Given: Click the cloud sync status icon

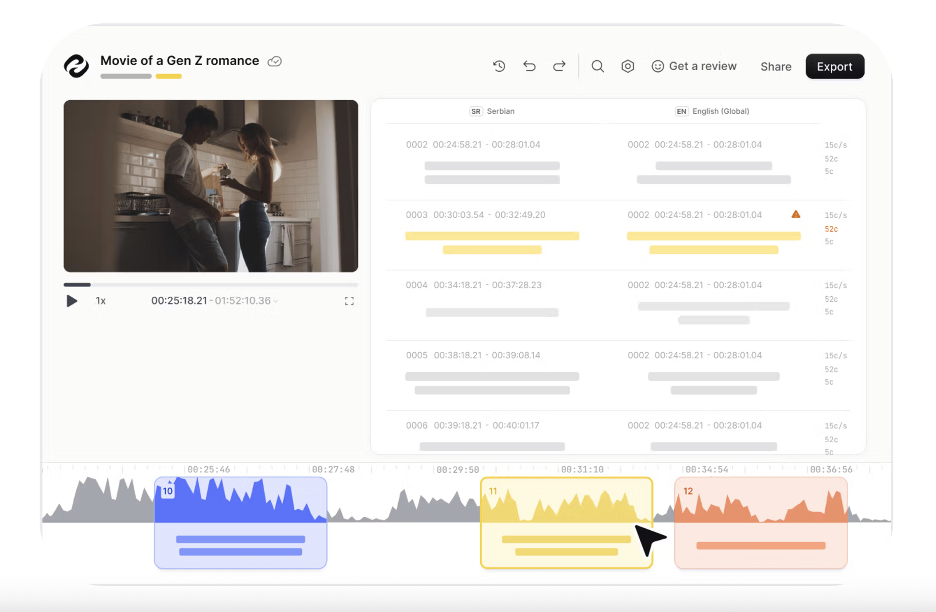Looking at the screenshot, I should coord(275,61).
